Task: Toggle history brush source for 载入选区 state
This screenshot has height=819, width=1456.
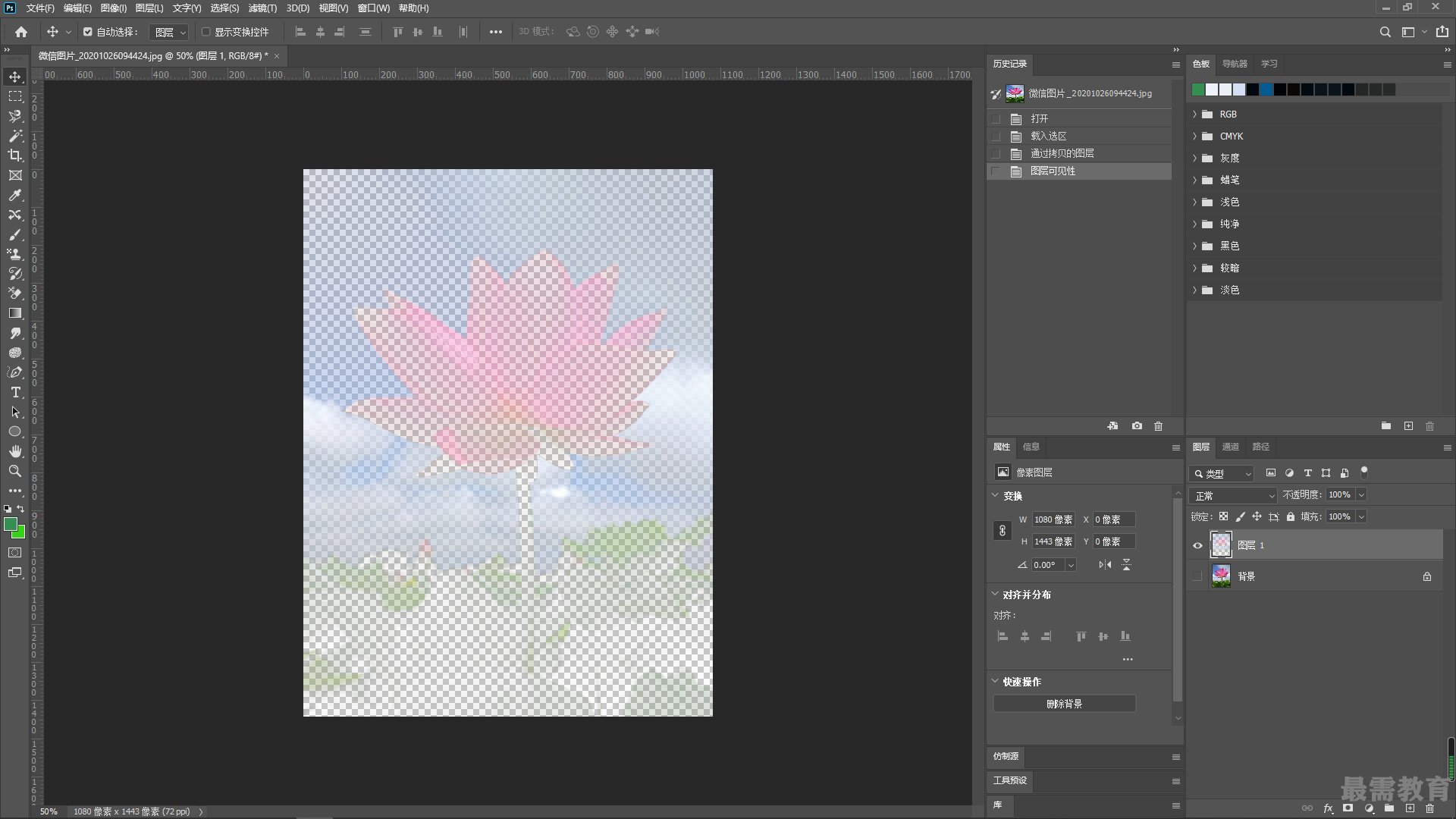Action: tap(996, 136)
